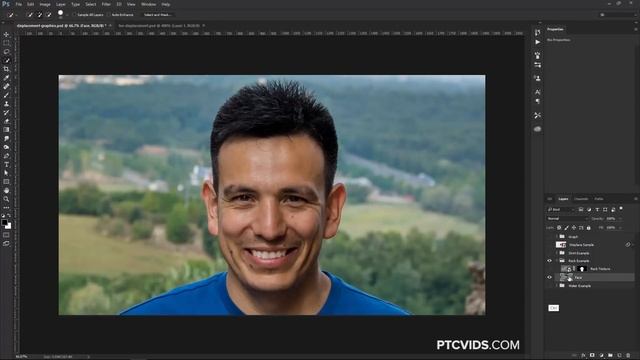Open the File menu

[19, 4]
